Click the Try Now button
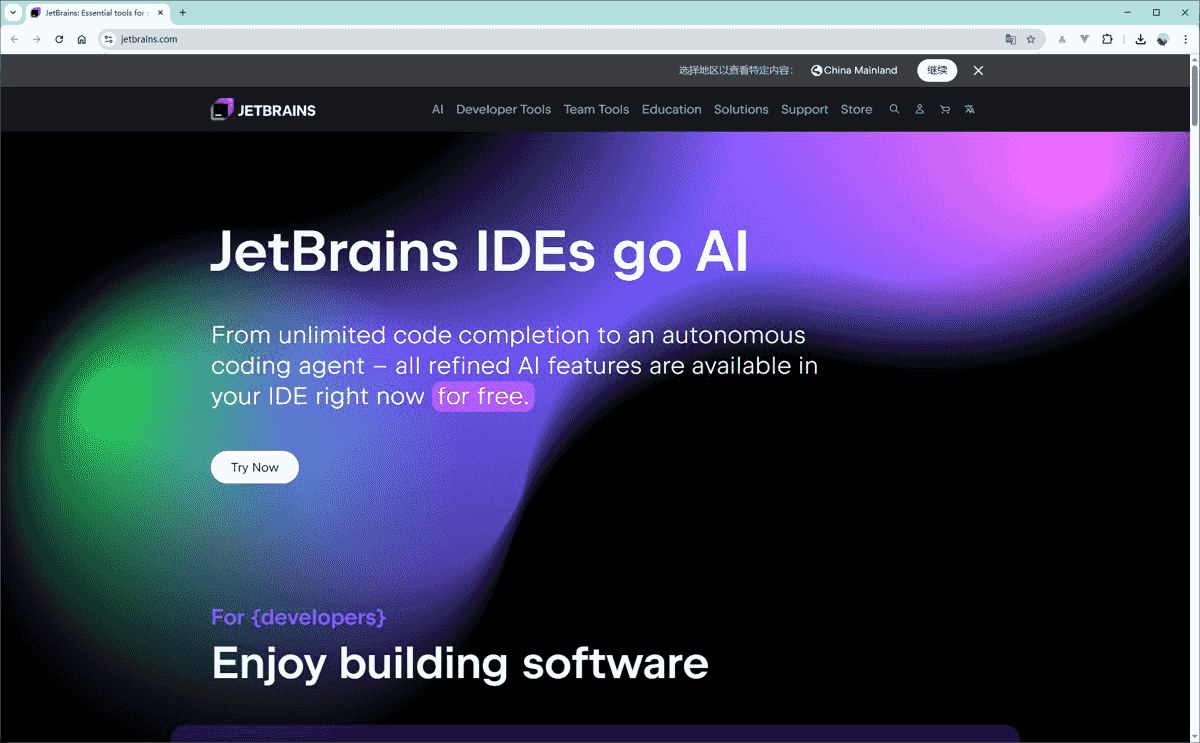Screen dimensions: 1200x743 (254, 467)
